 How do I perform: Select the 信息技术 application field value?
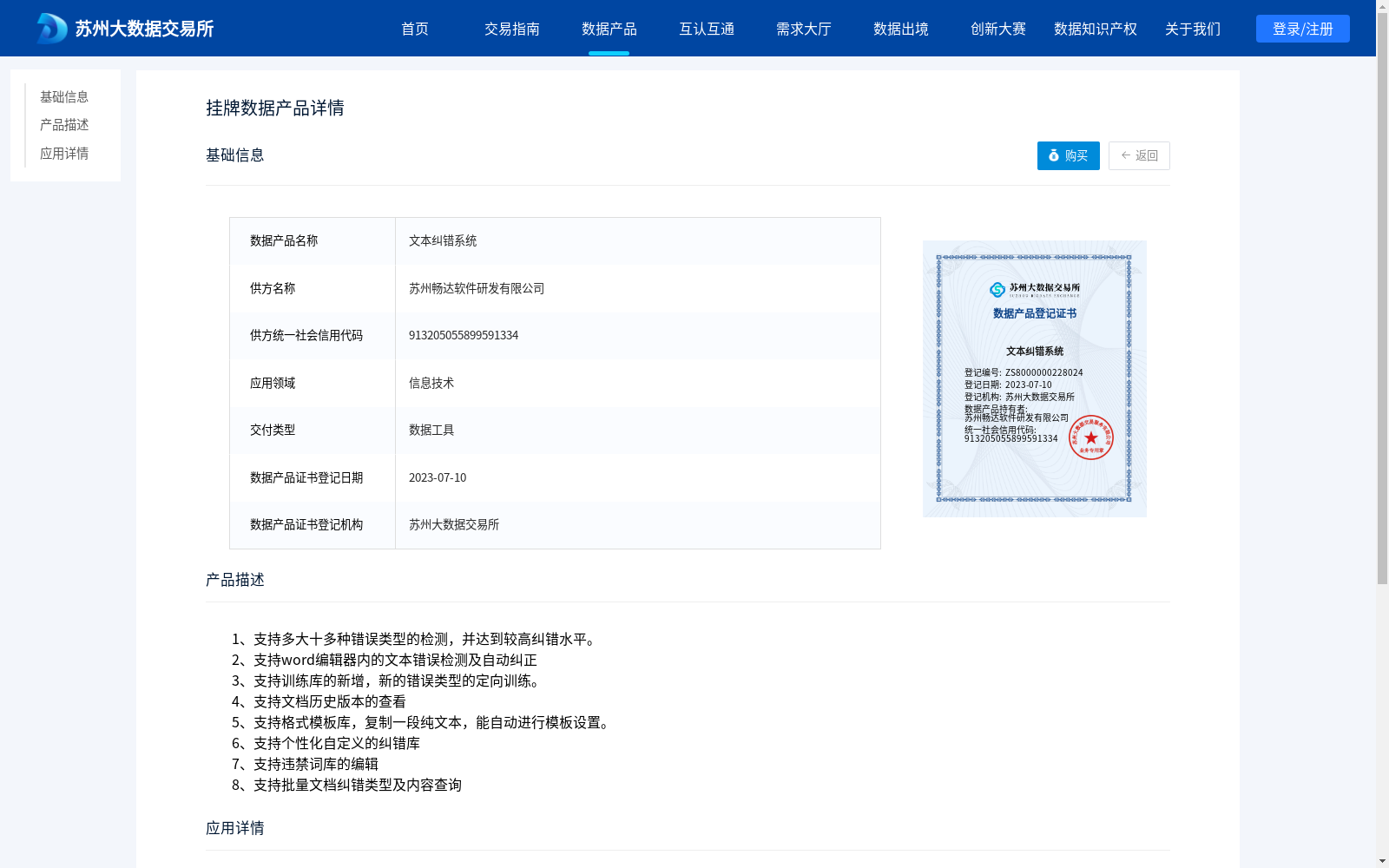tap(431, 383)
